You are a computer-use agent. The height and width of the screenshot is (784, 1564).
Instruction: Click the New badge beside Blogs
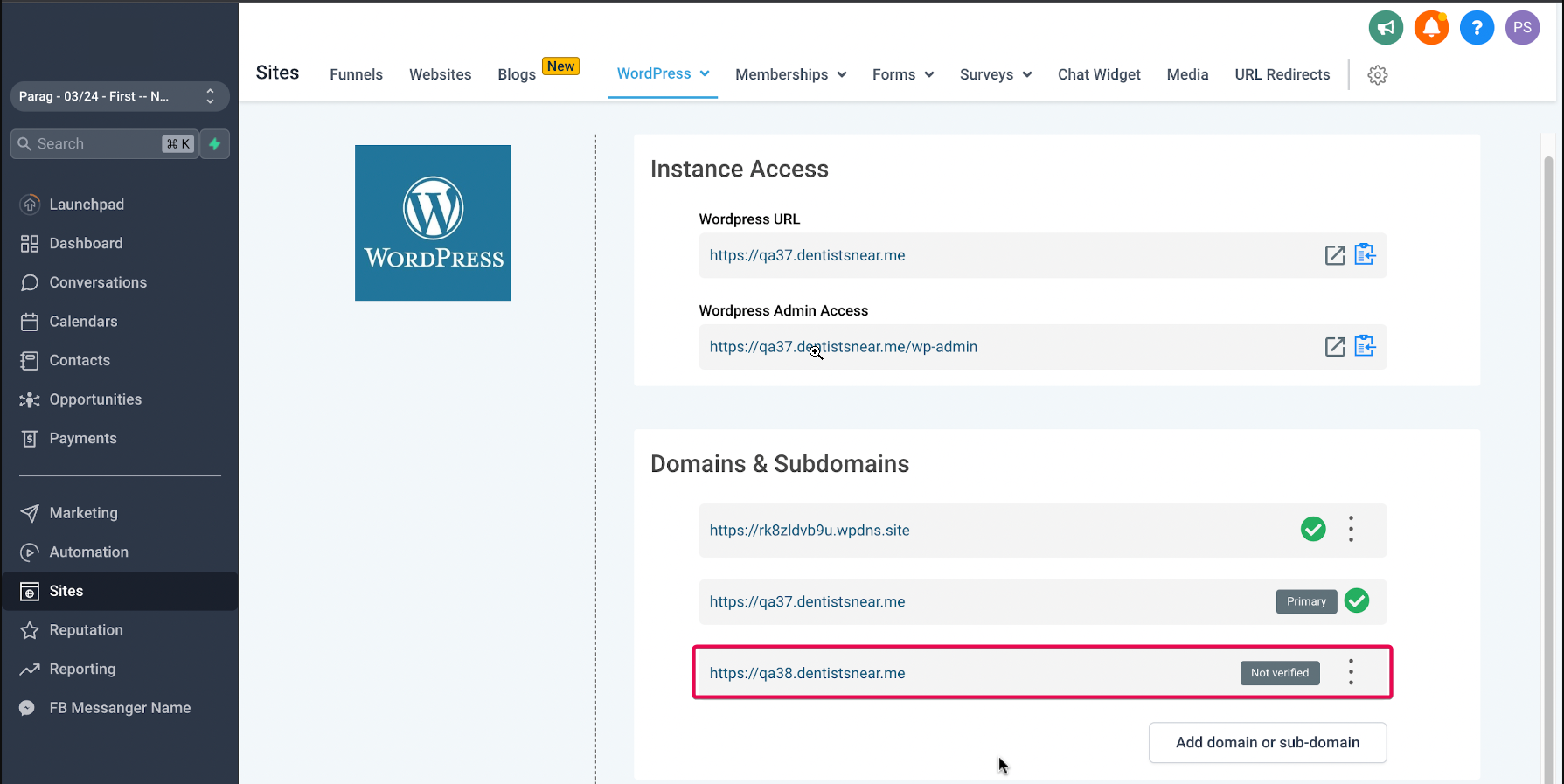tap(560, 66)
